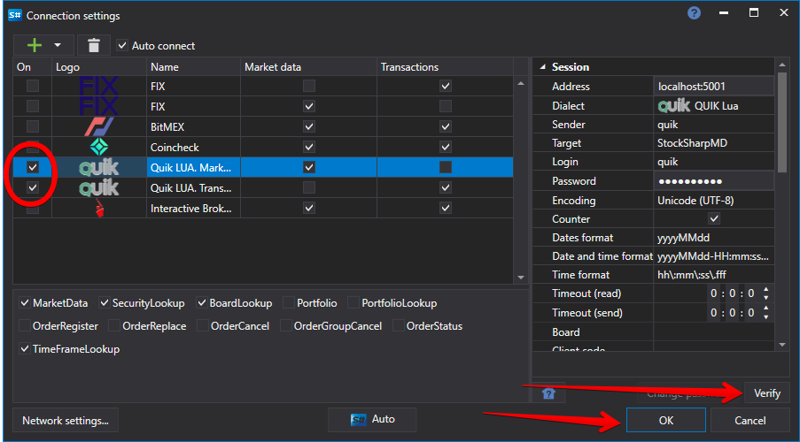Click the Coincheck logo

(99, 147)
